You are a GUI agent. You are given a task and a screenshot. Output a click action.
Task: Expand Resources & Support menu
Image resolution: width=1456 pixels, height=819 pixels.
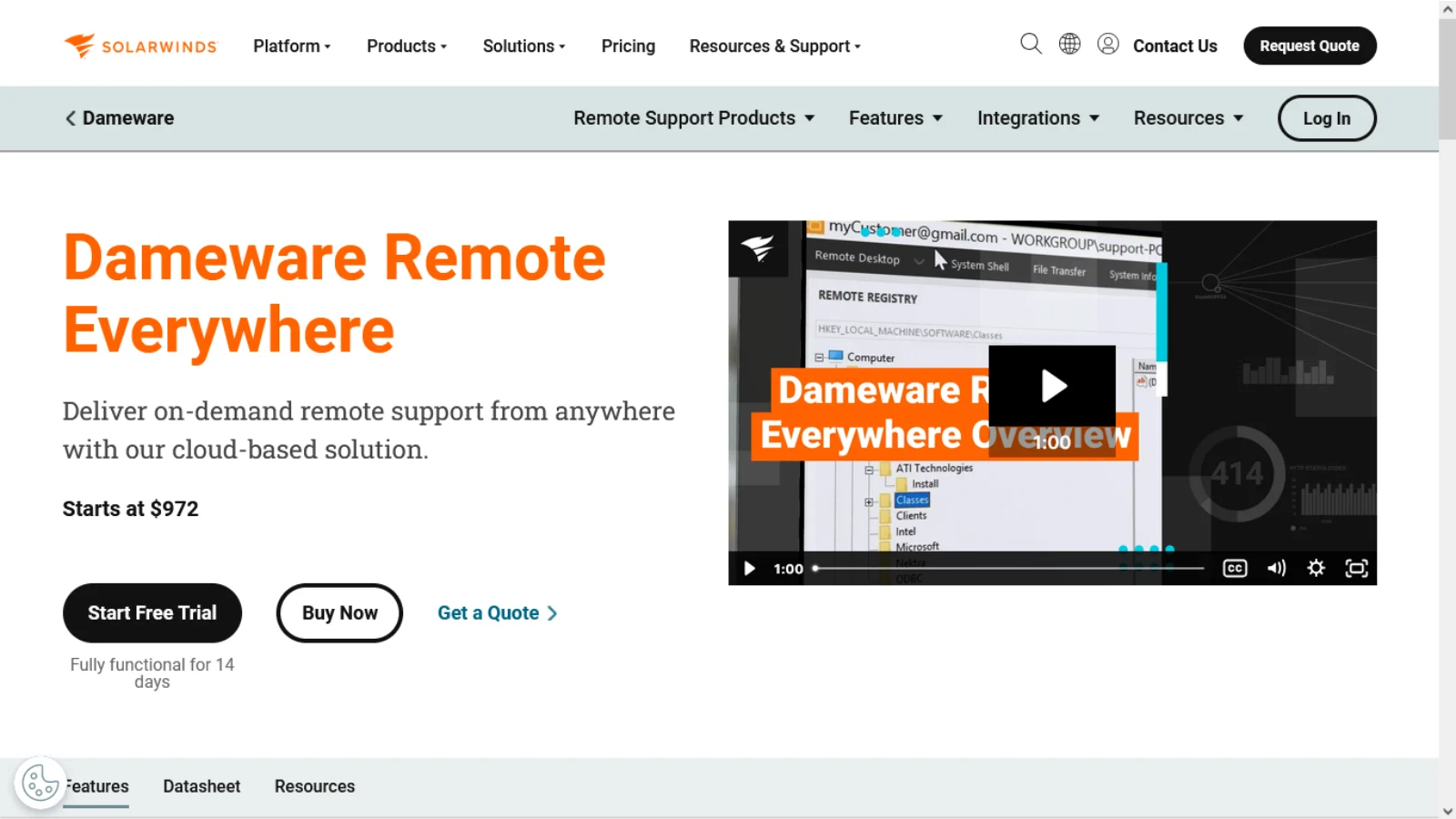point(774,45)
